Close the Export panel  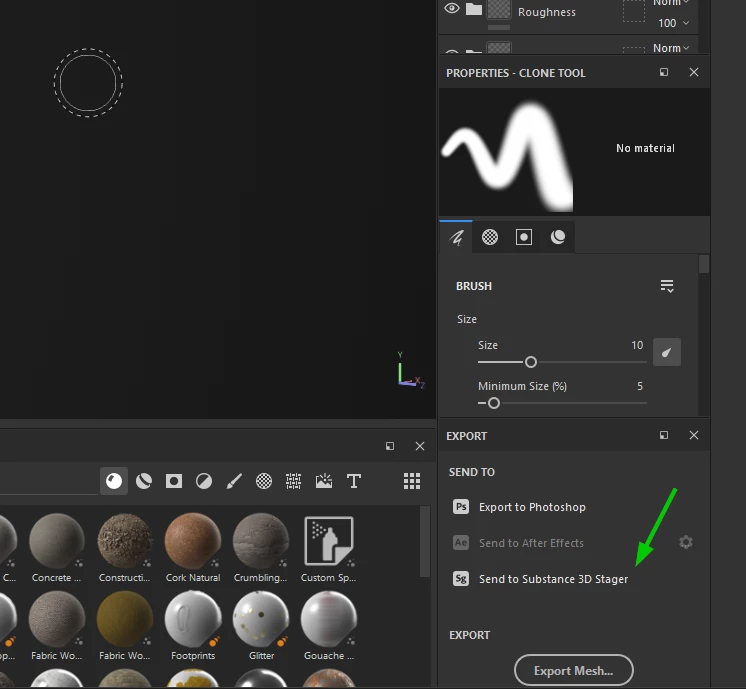[x=694, y=435]
